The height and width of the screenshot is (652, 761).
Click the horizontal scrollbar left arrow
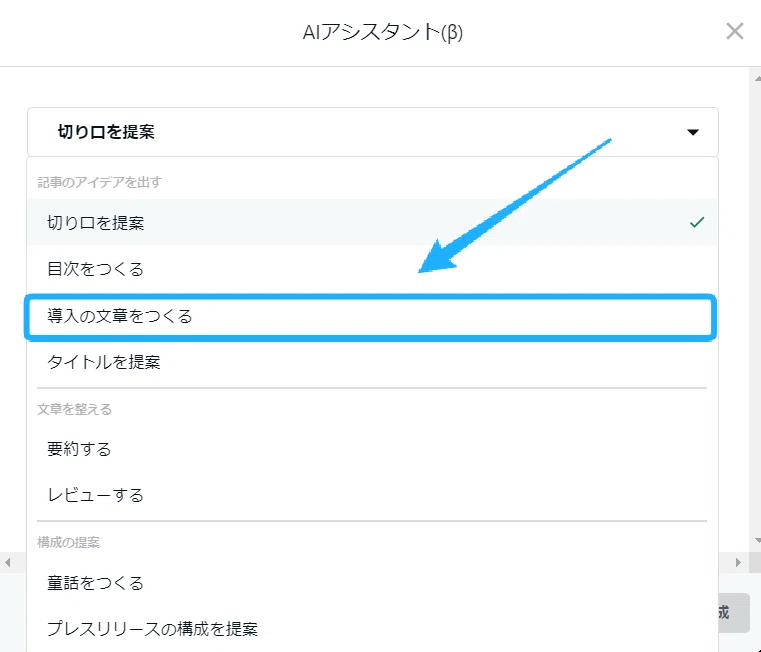(x=7, y=563)
